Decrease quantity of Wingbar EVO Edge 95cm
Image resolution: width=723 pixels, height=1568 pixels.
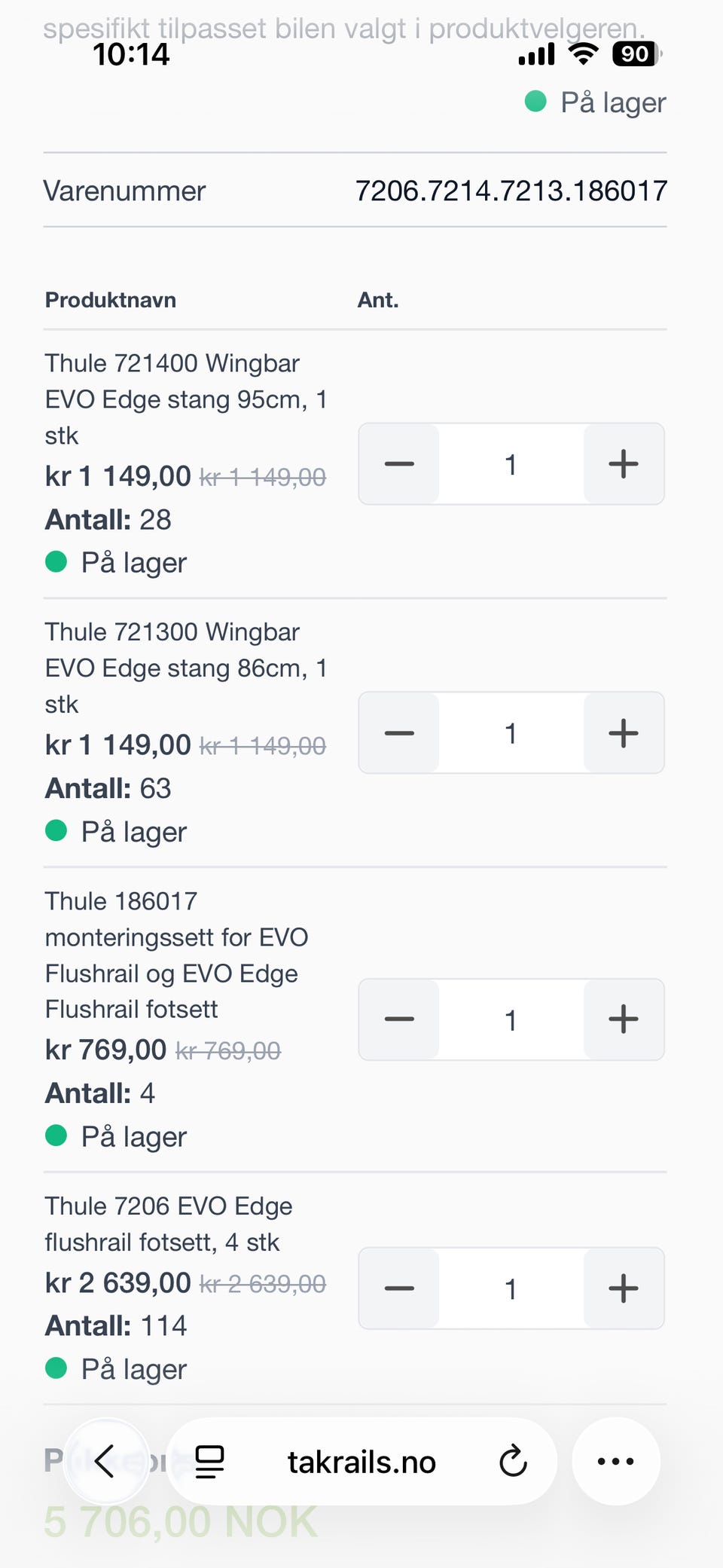399,464
